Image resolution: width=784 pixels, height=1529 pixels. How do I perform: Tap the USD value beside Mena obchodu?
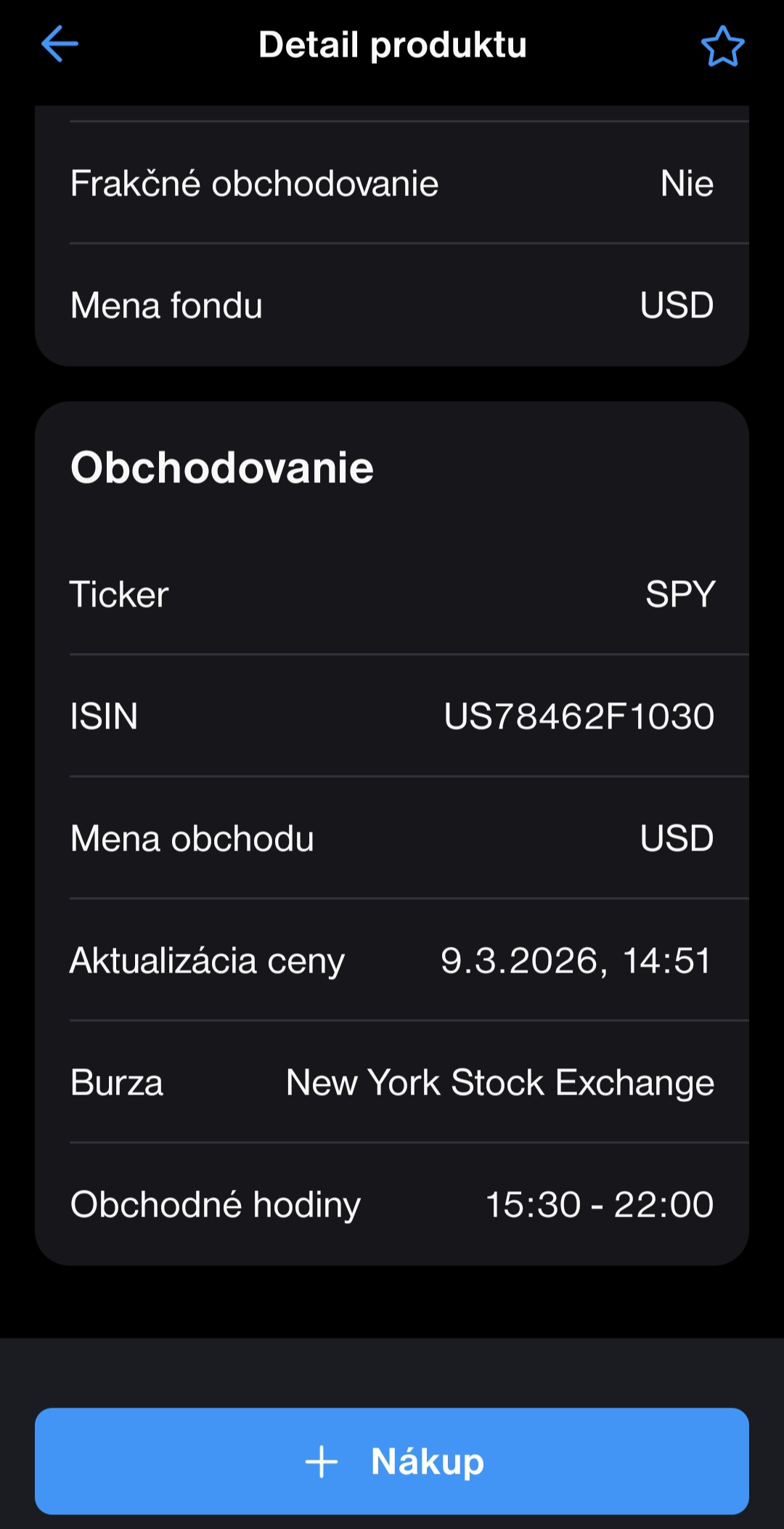(676, 838)
